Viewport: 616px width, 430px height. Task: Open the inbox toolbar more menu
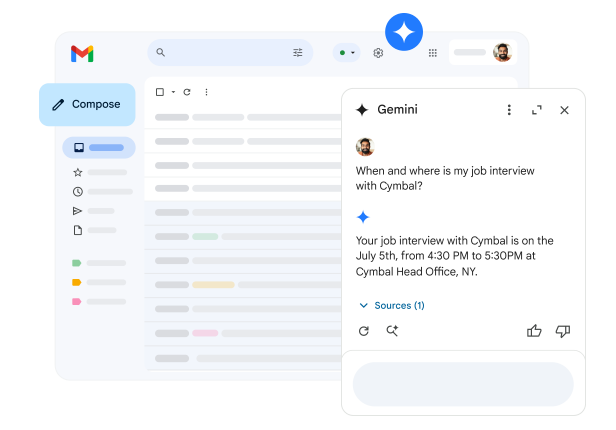tap(206, 92)
